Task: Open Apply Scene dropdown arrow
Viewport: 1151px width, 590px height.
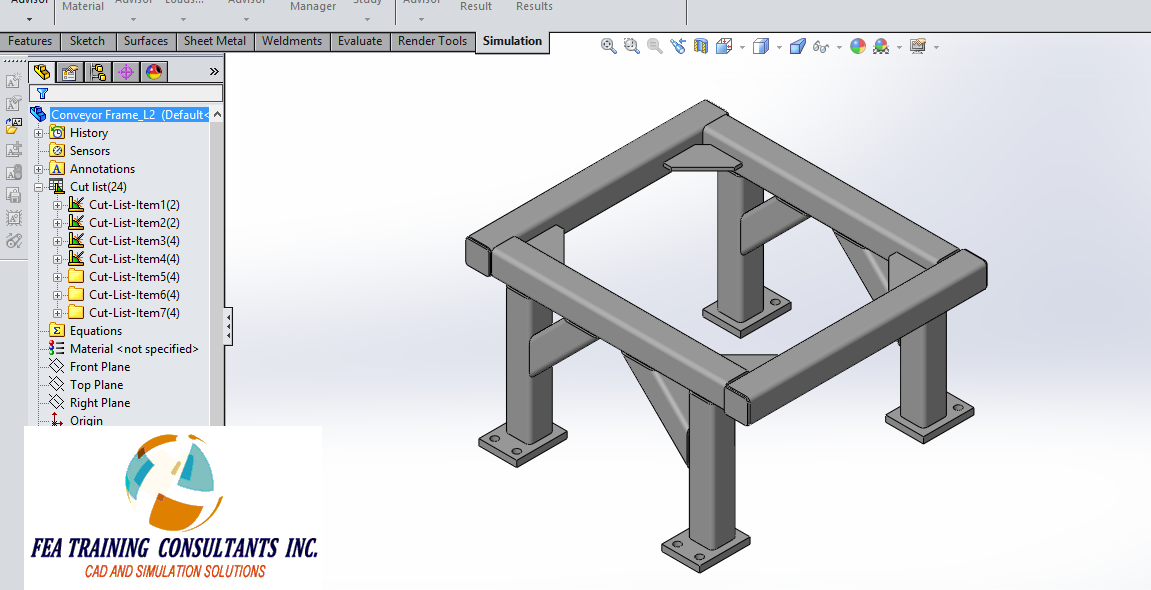Action: [x=899, y=48]
